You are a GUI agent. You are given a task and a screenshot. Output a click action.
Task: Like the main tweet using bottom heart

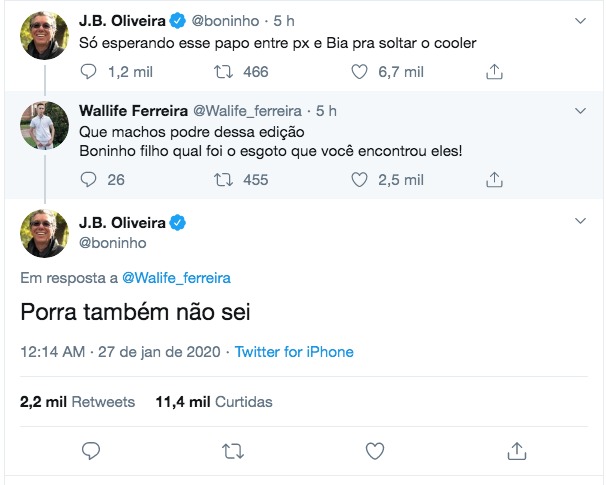pyautogui.click(x=375, y=450)
